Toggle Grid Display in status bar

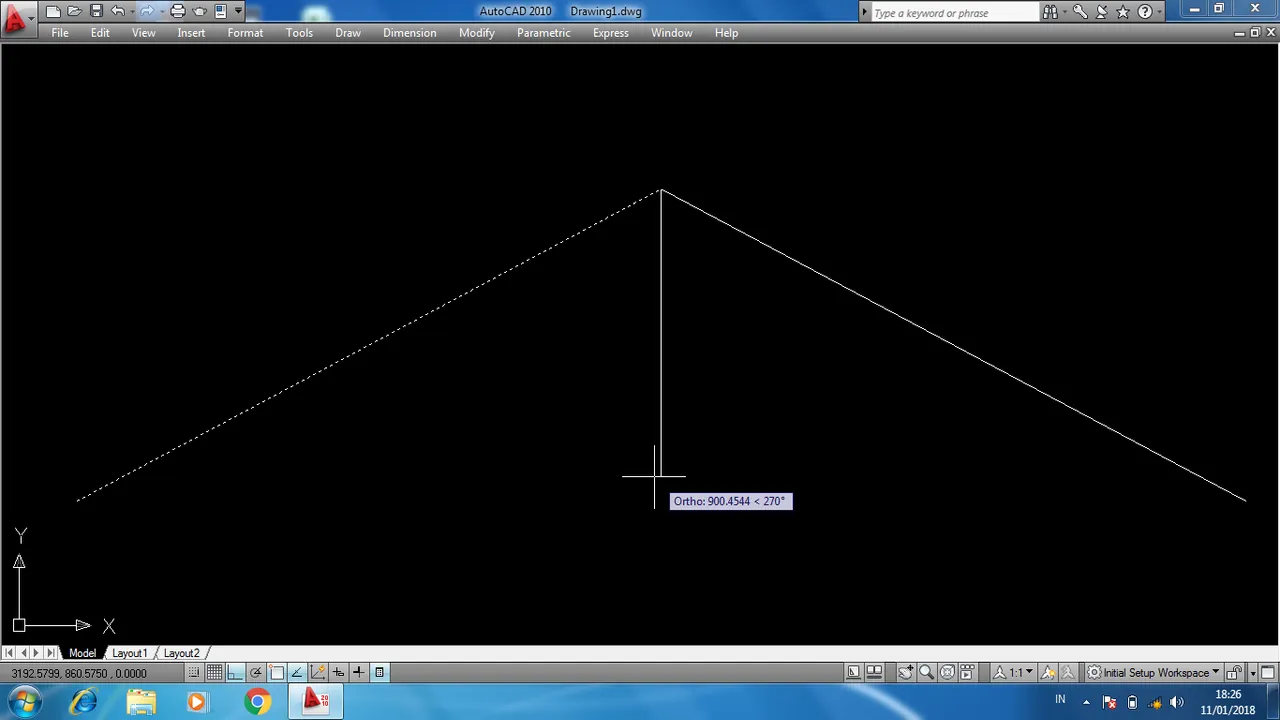point(214,673)
